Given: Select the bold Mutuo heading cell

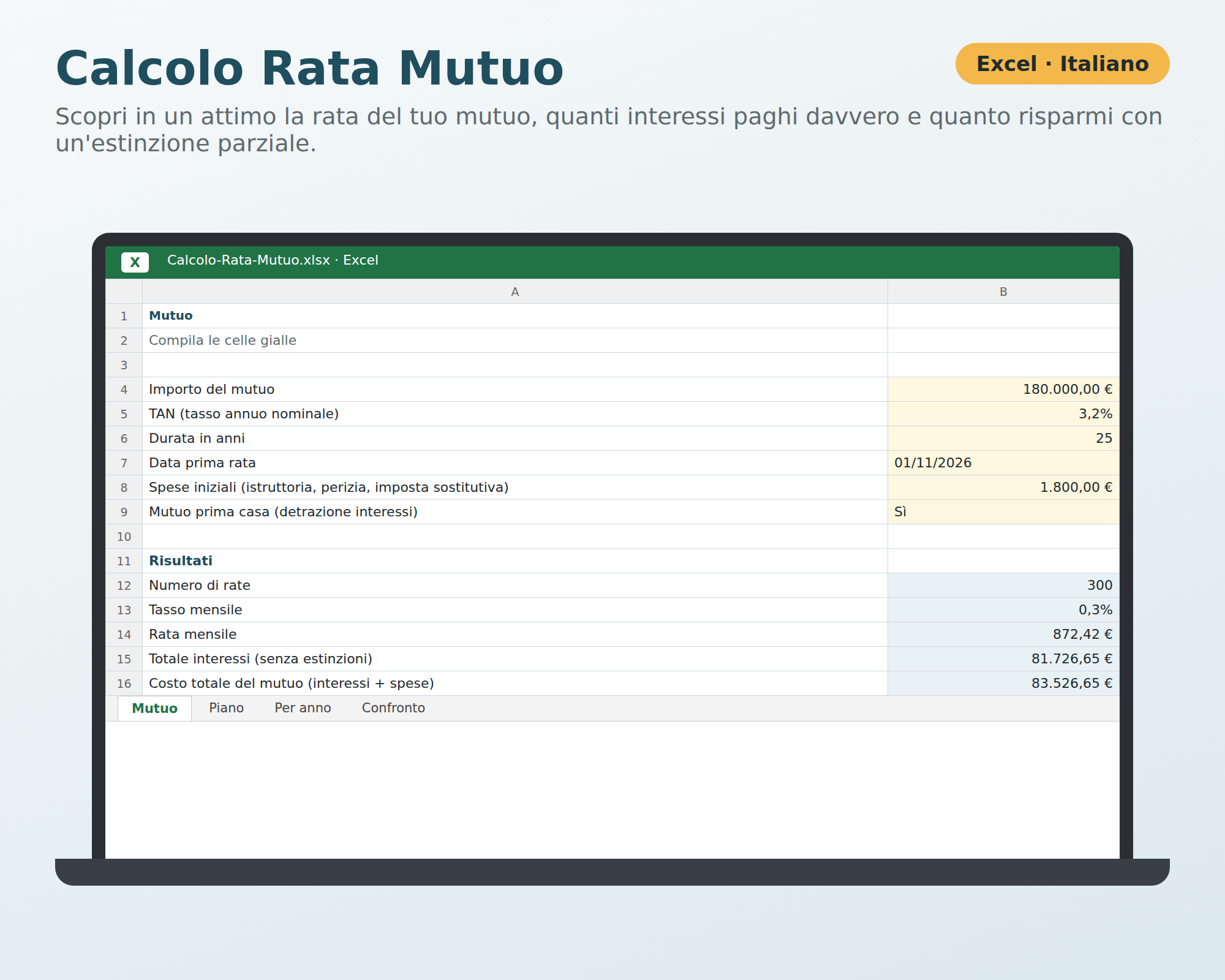Looking at the screenshot, I should pos(515,316).
